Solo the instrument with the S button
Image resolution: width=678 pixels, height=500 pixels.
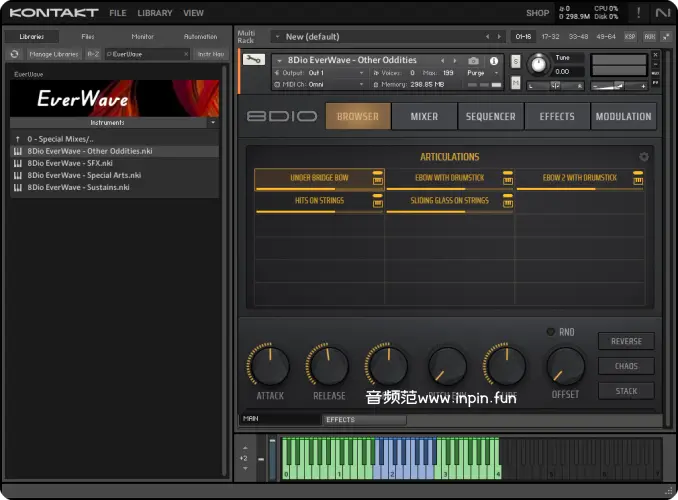click(516, 61)
